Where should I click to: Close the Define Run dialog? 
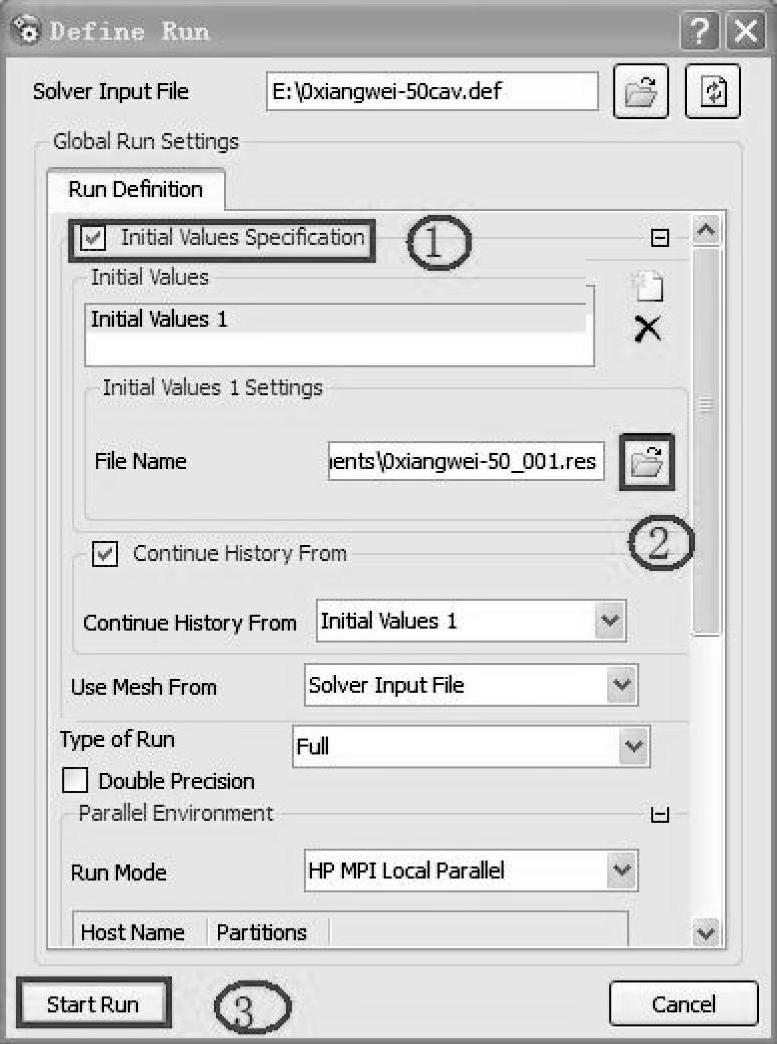click(747, 31)
